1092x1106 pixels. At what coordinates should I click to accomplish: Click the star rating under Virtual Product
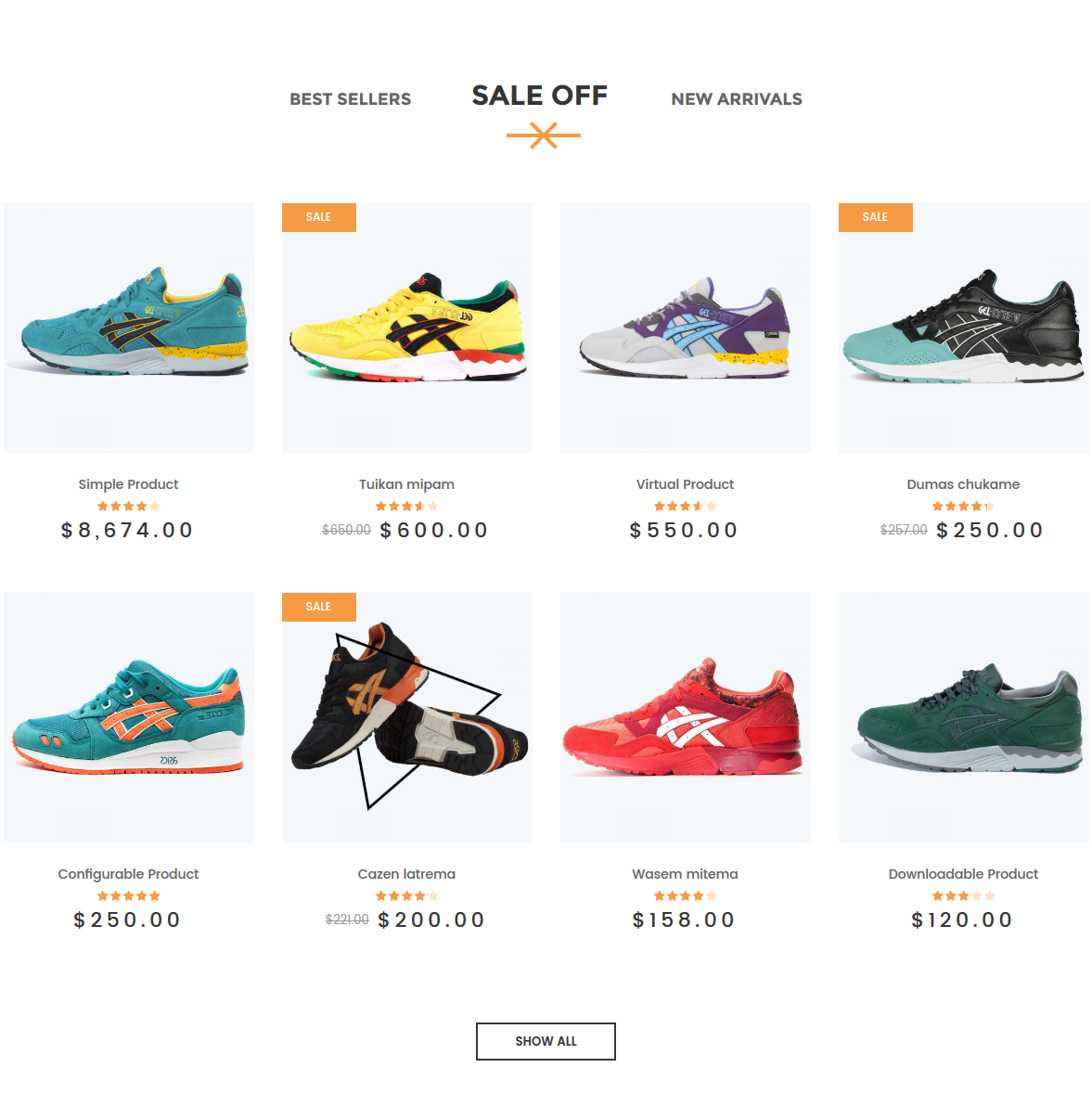(x=685, y=506)
